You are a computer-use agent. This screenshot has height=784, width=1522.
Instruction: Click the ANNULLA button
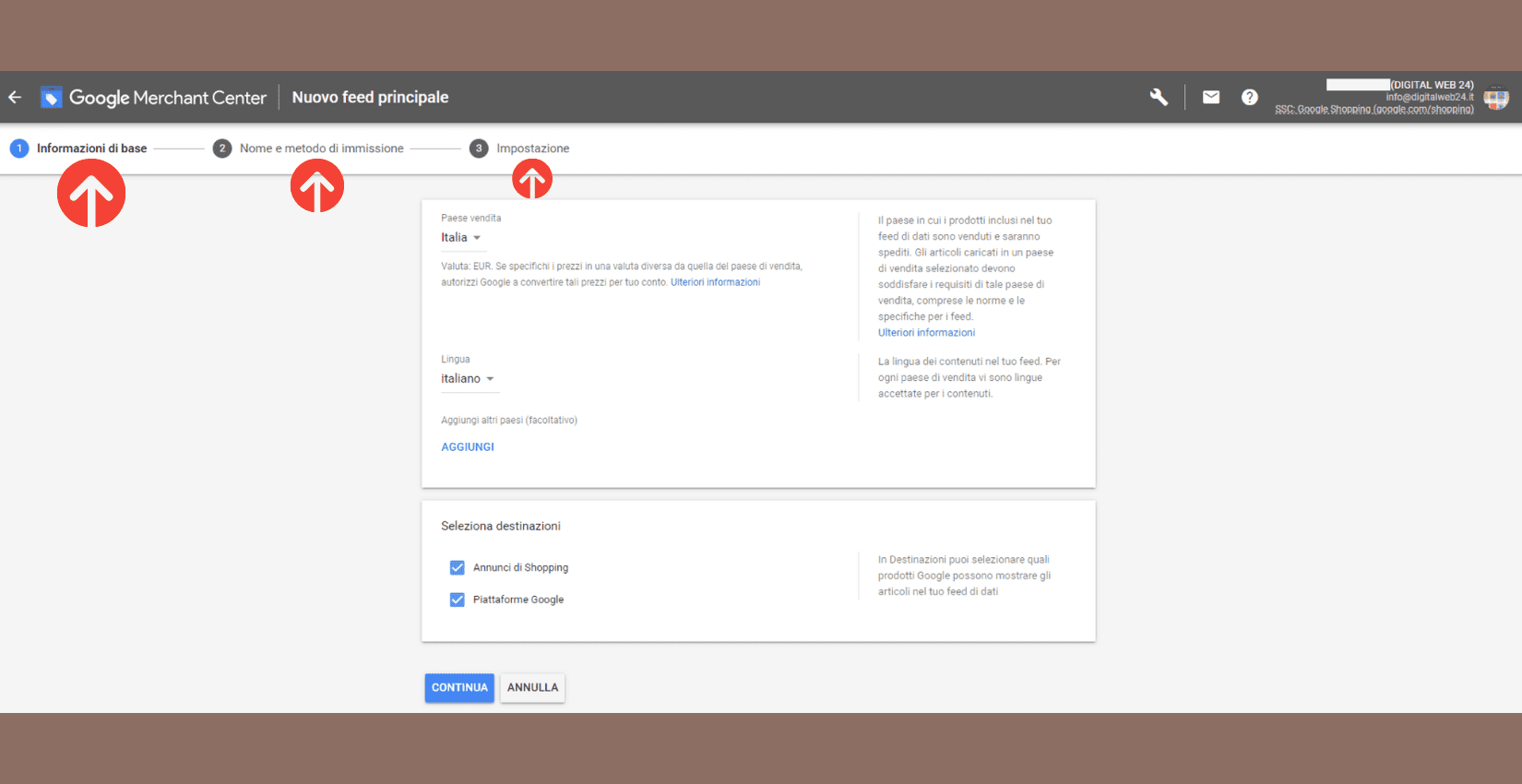tap(532, 688)
